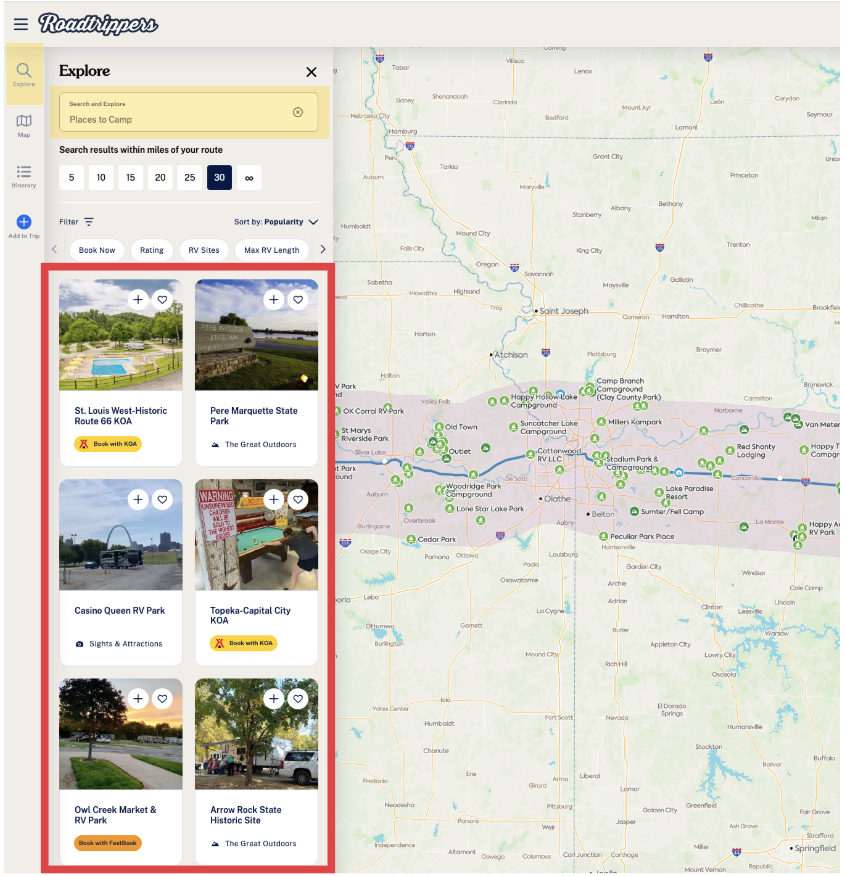Open the Itinerary sidebar icon
Viewport: 846px width, 876px height.
click(x=24, y=176)
